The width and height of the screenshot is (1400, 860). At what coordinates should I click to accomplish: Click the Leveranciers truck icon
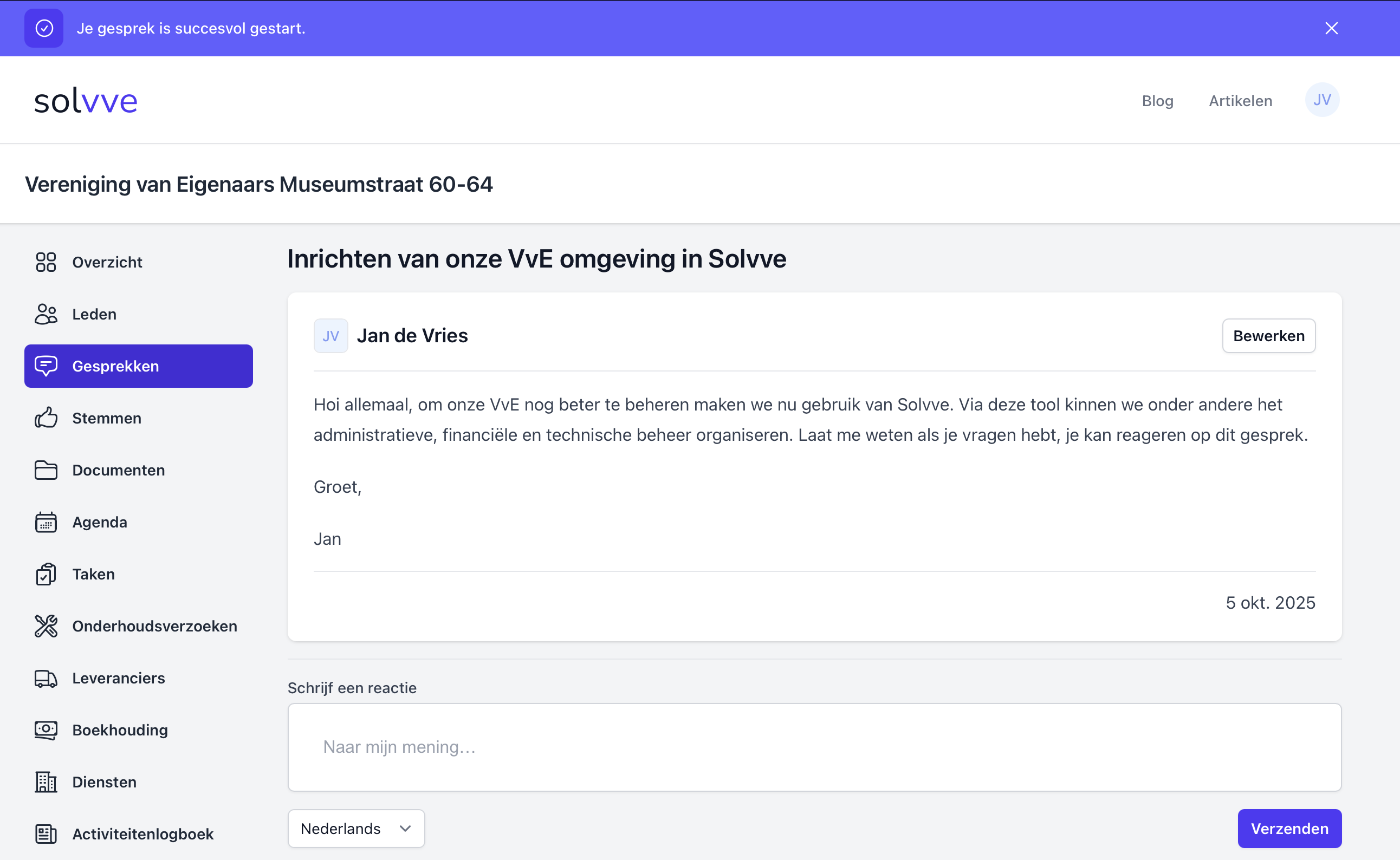[46, 678]
